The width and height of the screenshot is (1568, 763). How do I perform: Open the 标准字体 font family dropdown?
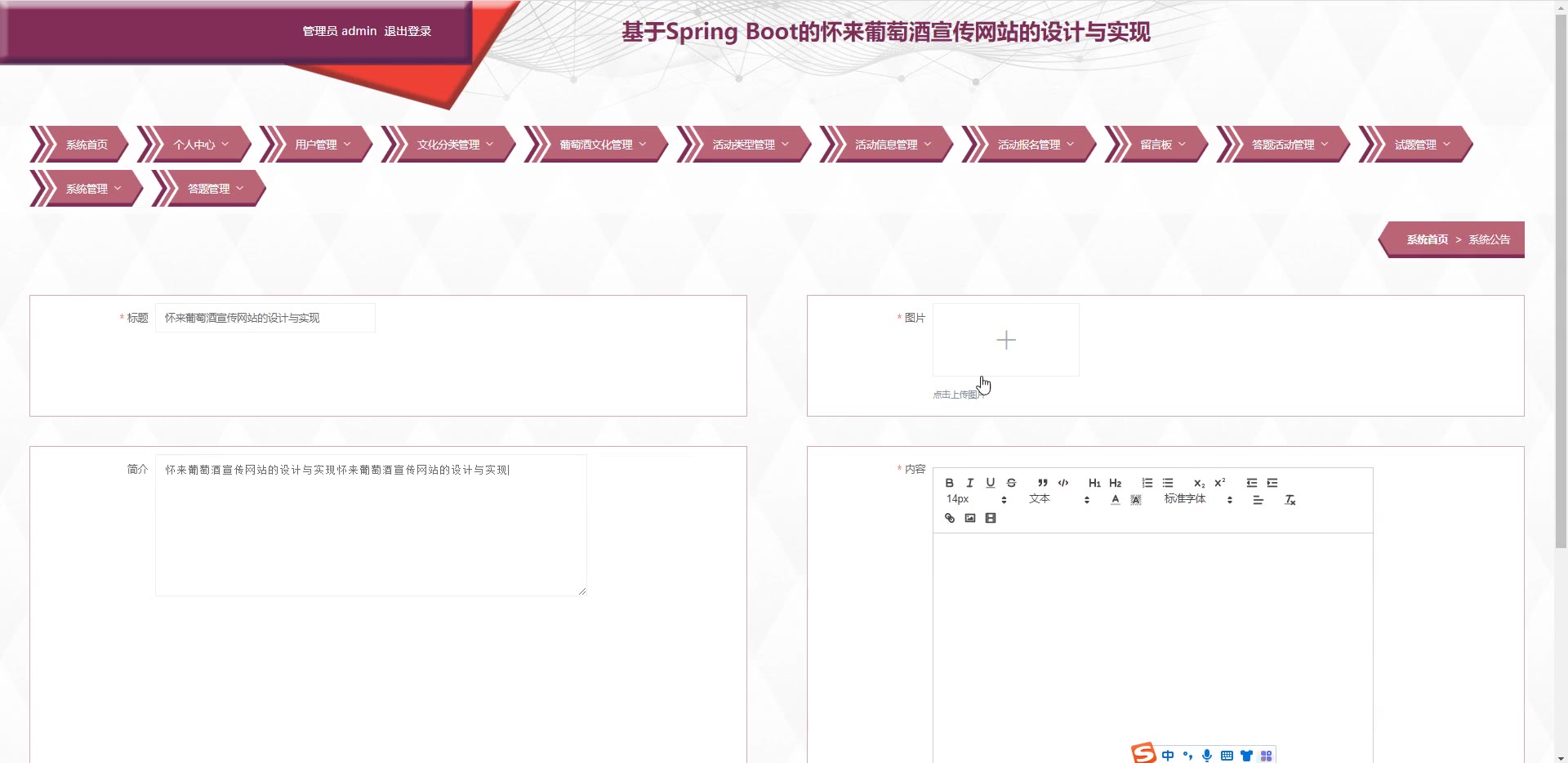pyautogui.click(x=1198, y=499)
